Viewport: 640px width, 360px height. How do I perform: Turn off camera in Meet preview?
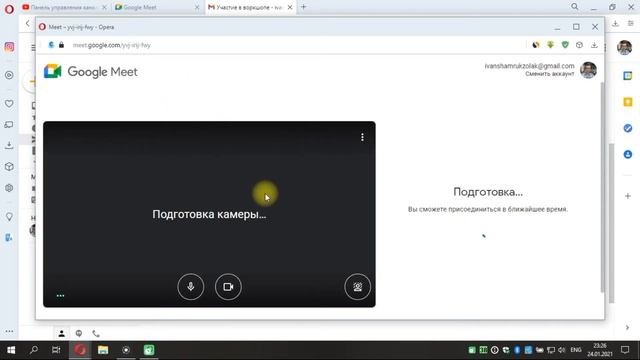pos(228,287)
